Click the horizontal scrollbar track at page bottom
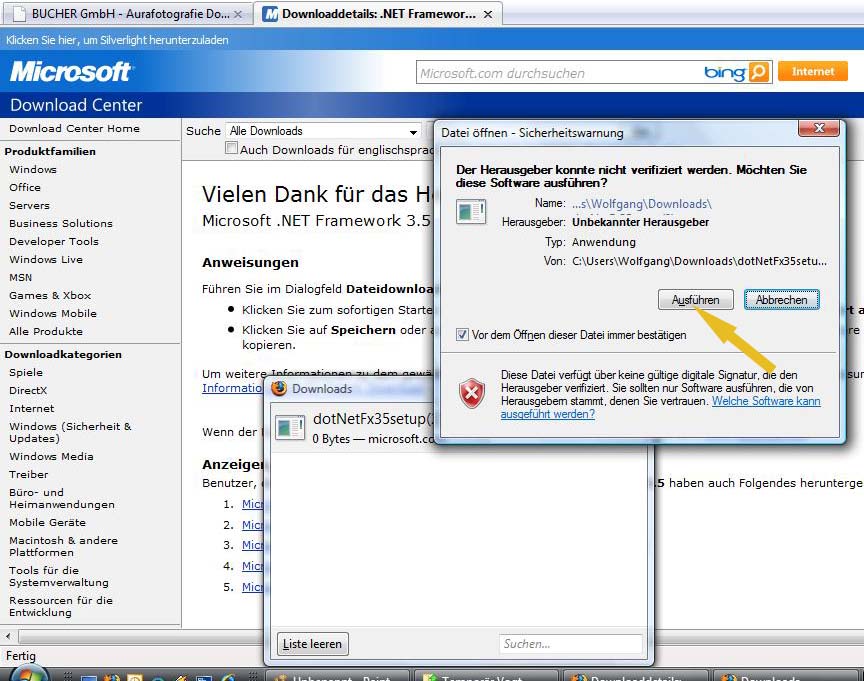Screen dimensions: 864x681 point(141,636)
